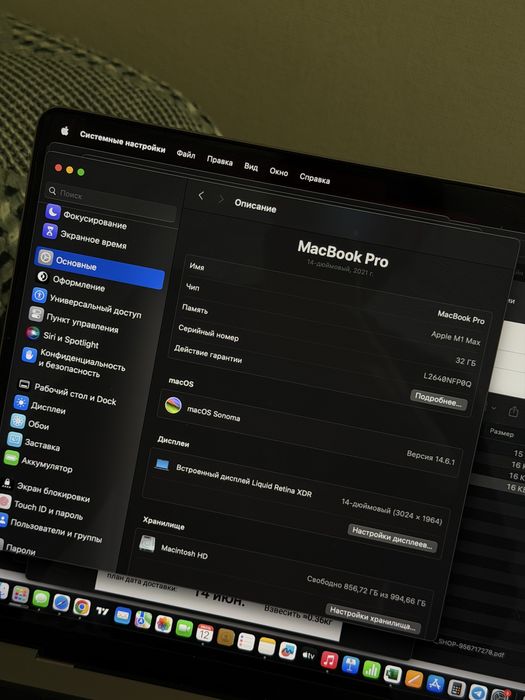Open Messages from the Dock
This screenshot has height=700, width=525.
(x=41, y=599)
